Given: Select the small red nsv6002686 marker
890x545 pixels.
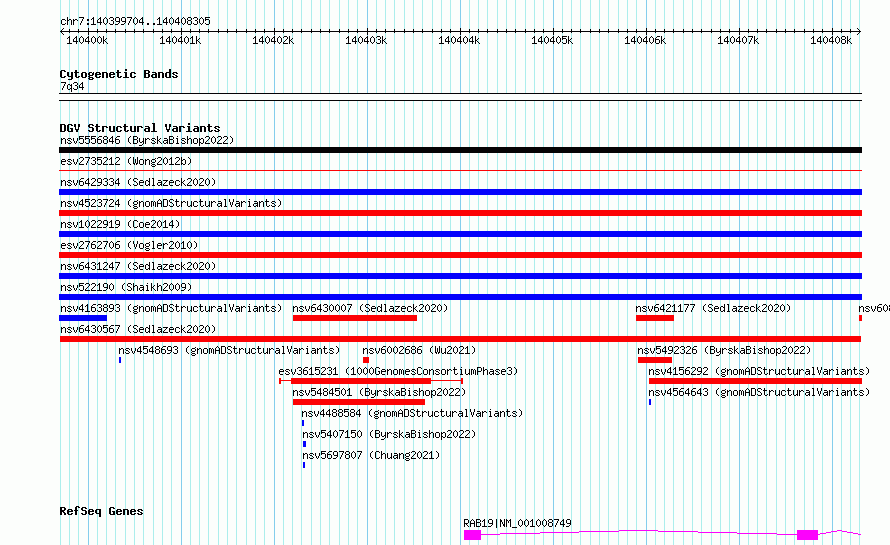Looking at the screenshot, I should (366, 360).
